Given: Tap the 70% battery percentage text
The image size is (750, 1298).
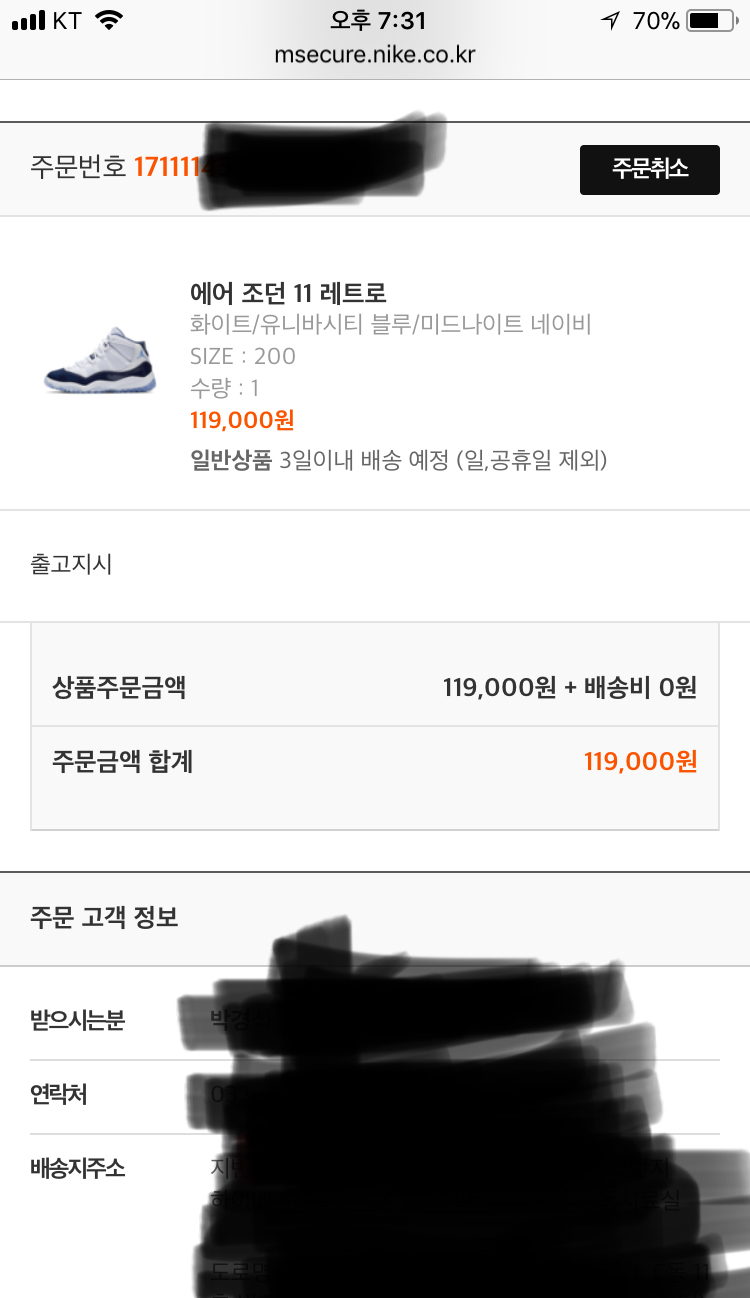Looking at the screenshot, I should pos(656,21).
